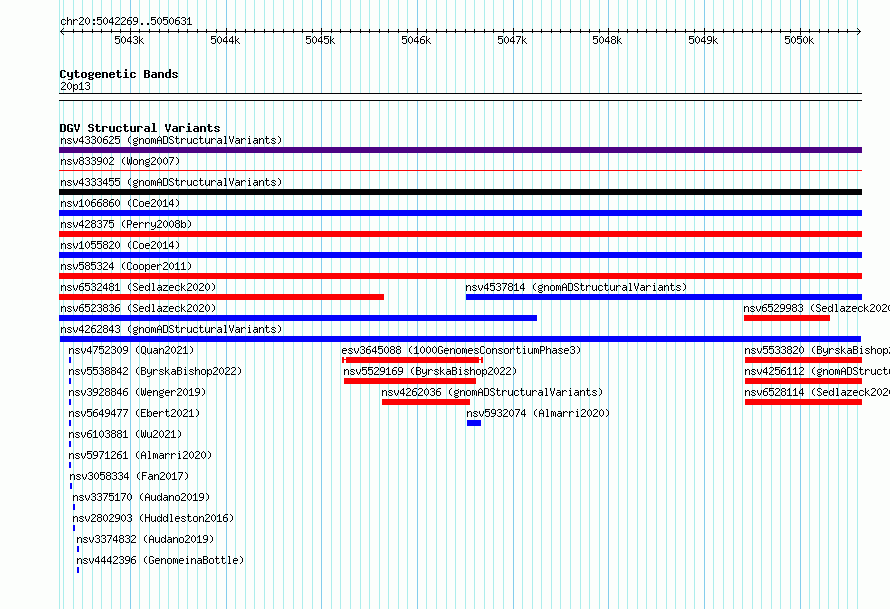Screen dimensions: 890x609
Task: Click the DGV Structural Variants track title
Action: pos(140,128)
